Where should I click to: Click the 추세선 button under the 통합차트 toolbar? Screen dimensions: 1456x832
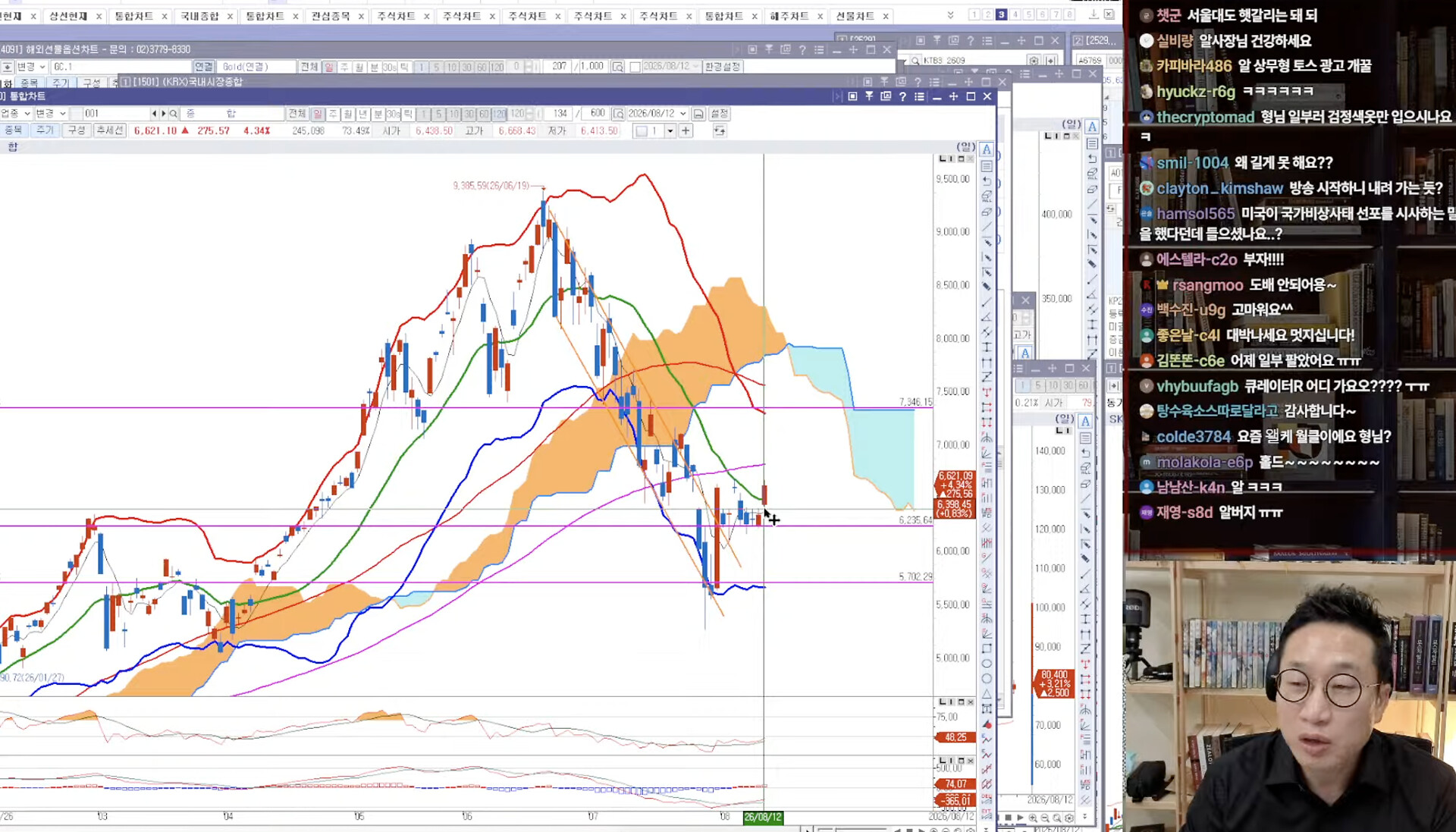tap(110, 130)
